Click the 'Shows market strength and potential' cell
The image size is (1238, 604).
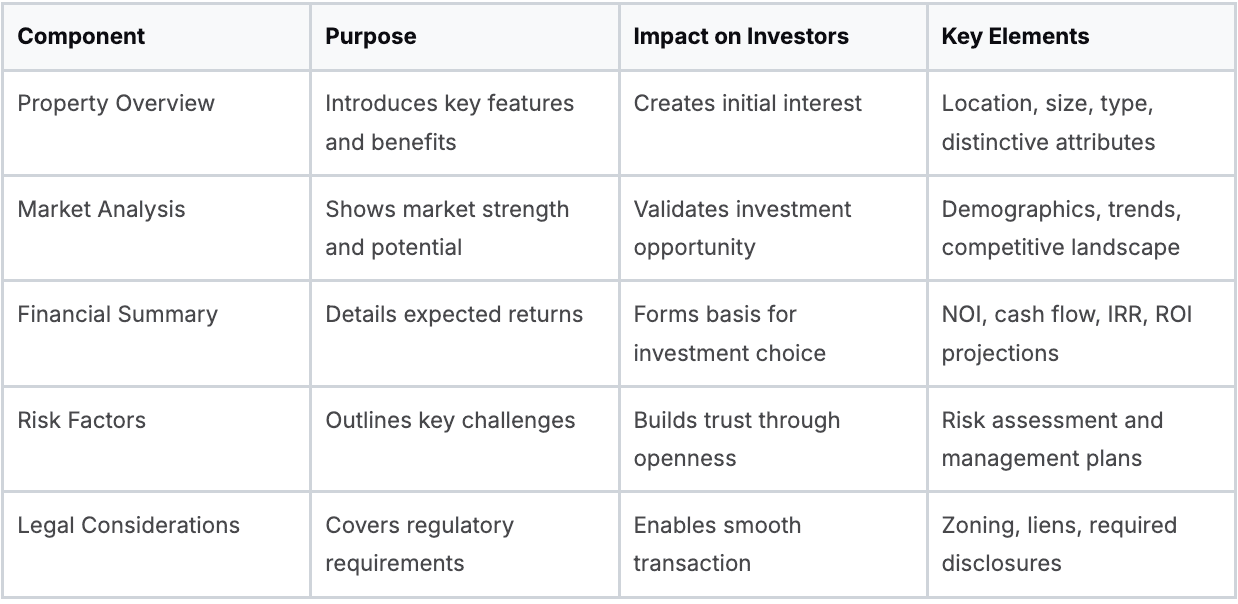pyautogui.click(x=447, y=228)
